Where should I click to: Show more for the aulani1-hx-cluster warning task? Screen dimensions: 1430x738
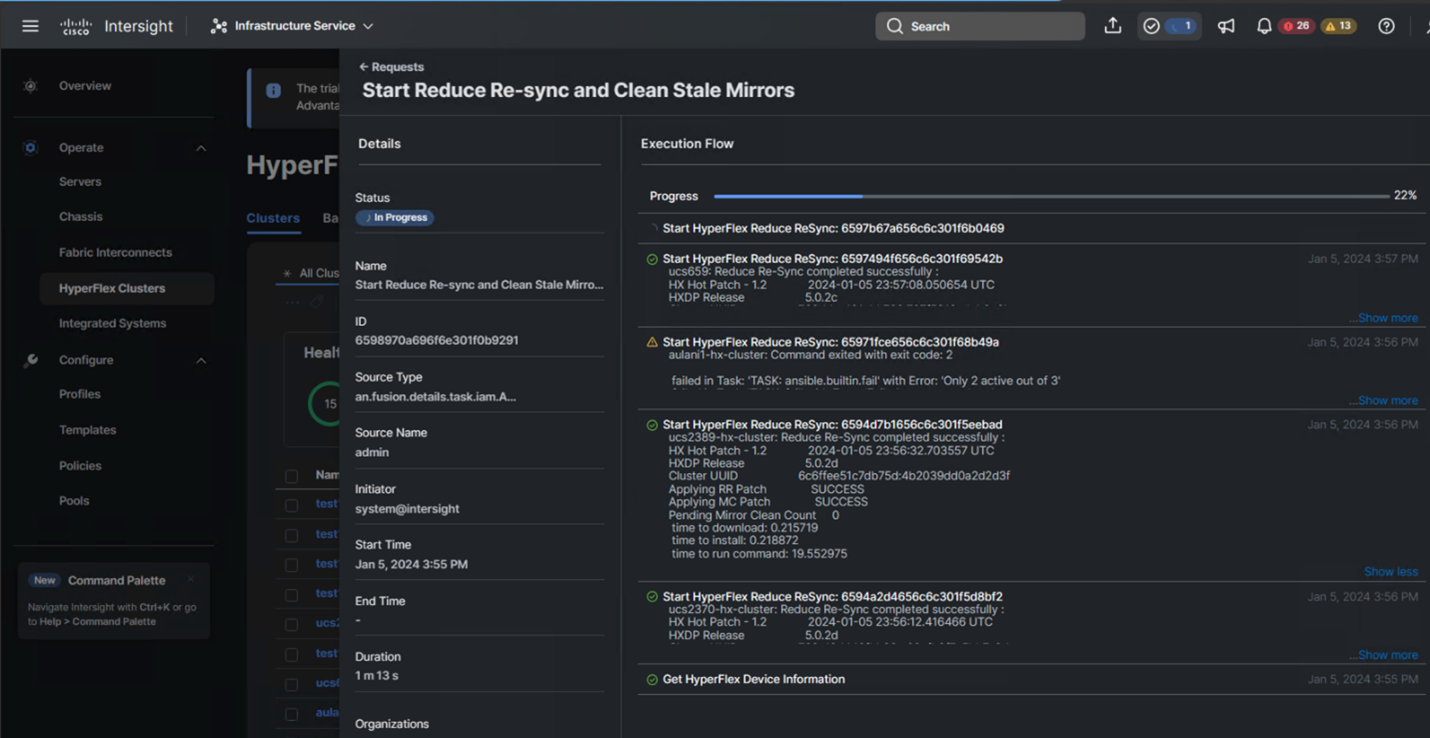click(x=1383, y=400)
